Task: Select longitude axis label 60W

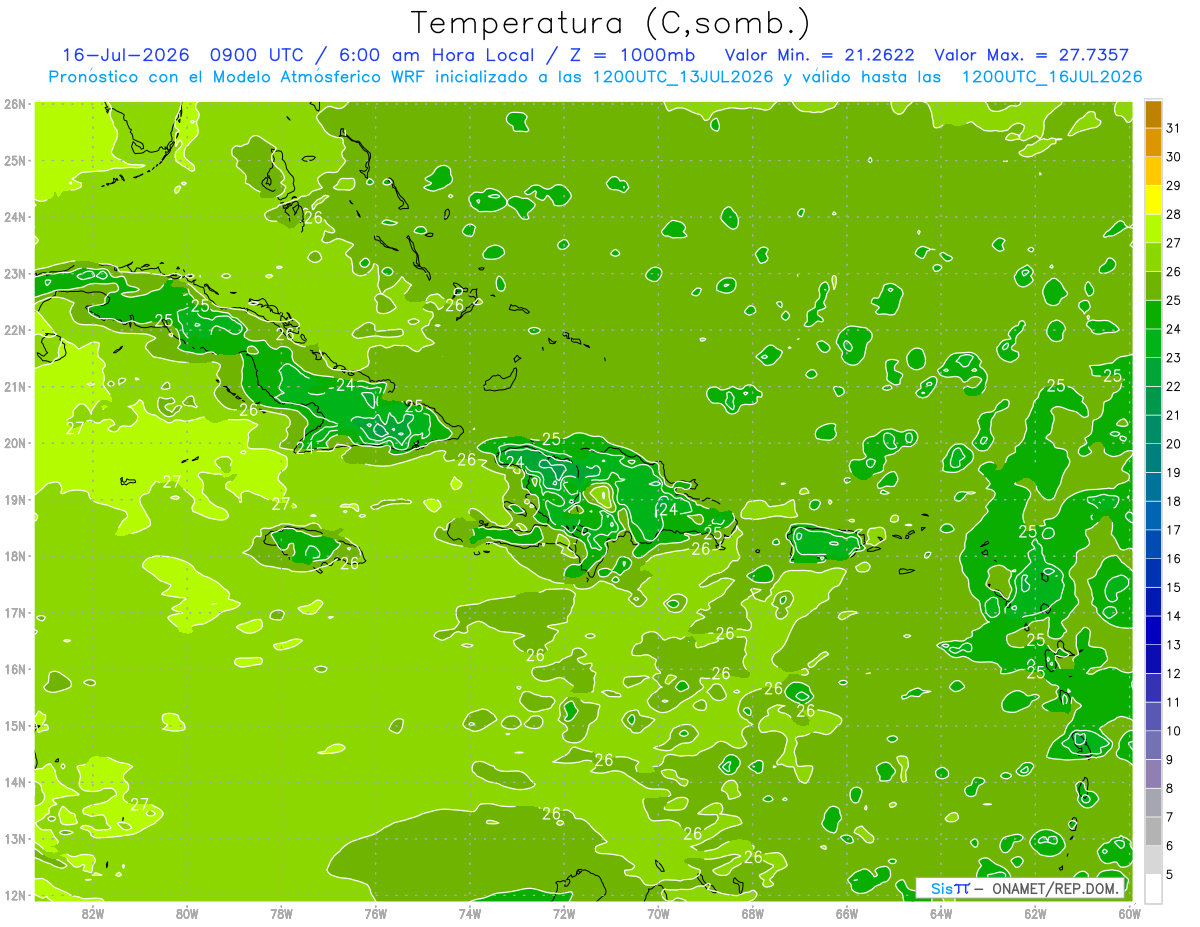Action: click(x=1129, y=914)
